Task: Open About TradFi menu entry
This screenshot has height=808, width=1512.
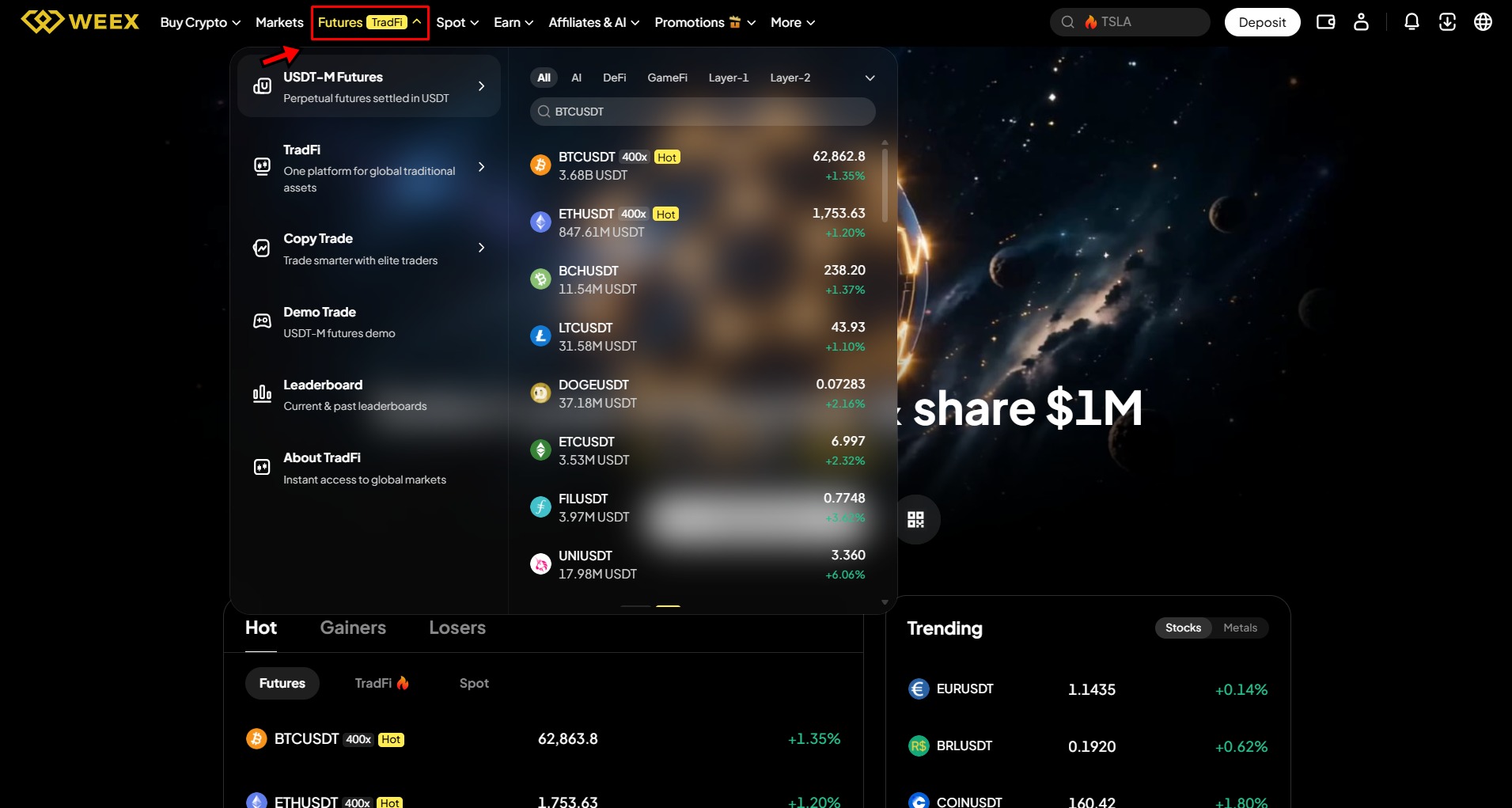Action: (x=369, y=468)
